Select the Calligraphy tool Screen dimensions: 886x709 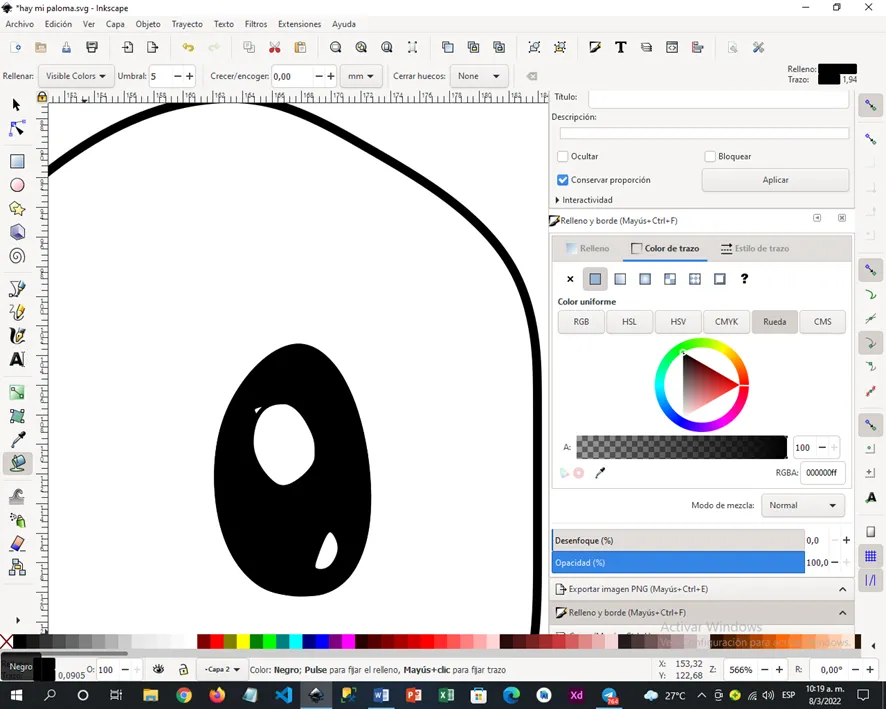pos(17,336)
